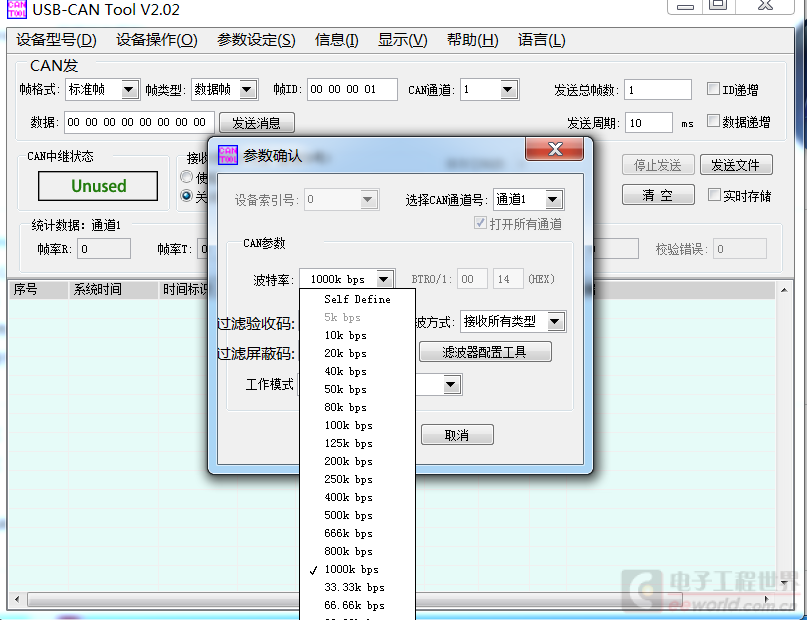
Task: Open the 语言(L) menu
Action: click(x=541, y=40)
